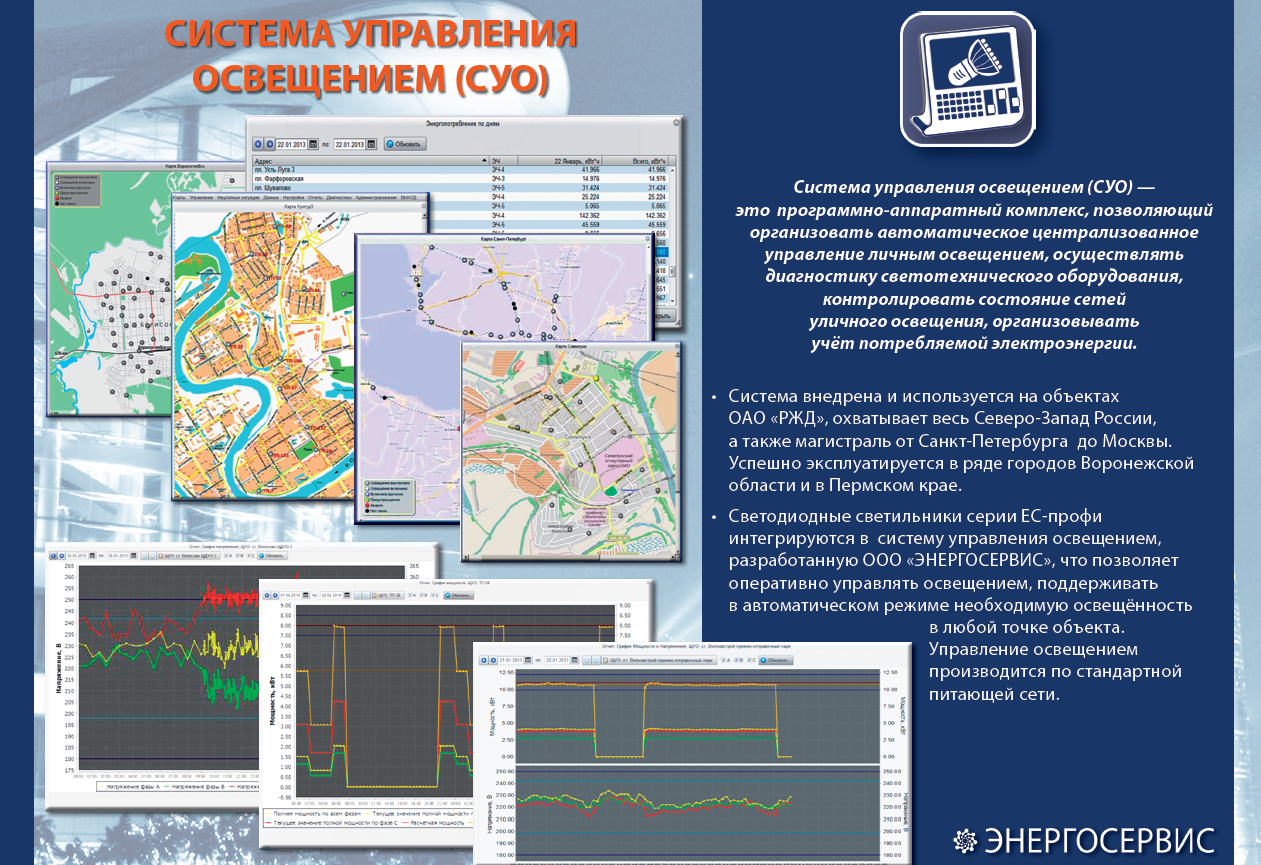Open end date calendar in Энергопотребление по дням

[371, 144]
